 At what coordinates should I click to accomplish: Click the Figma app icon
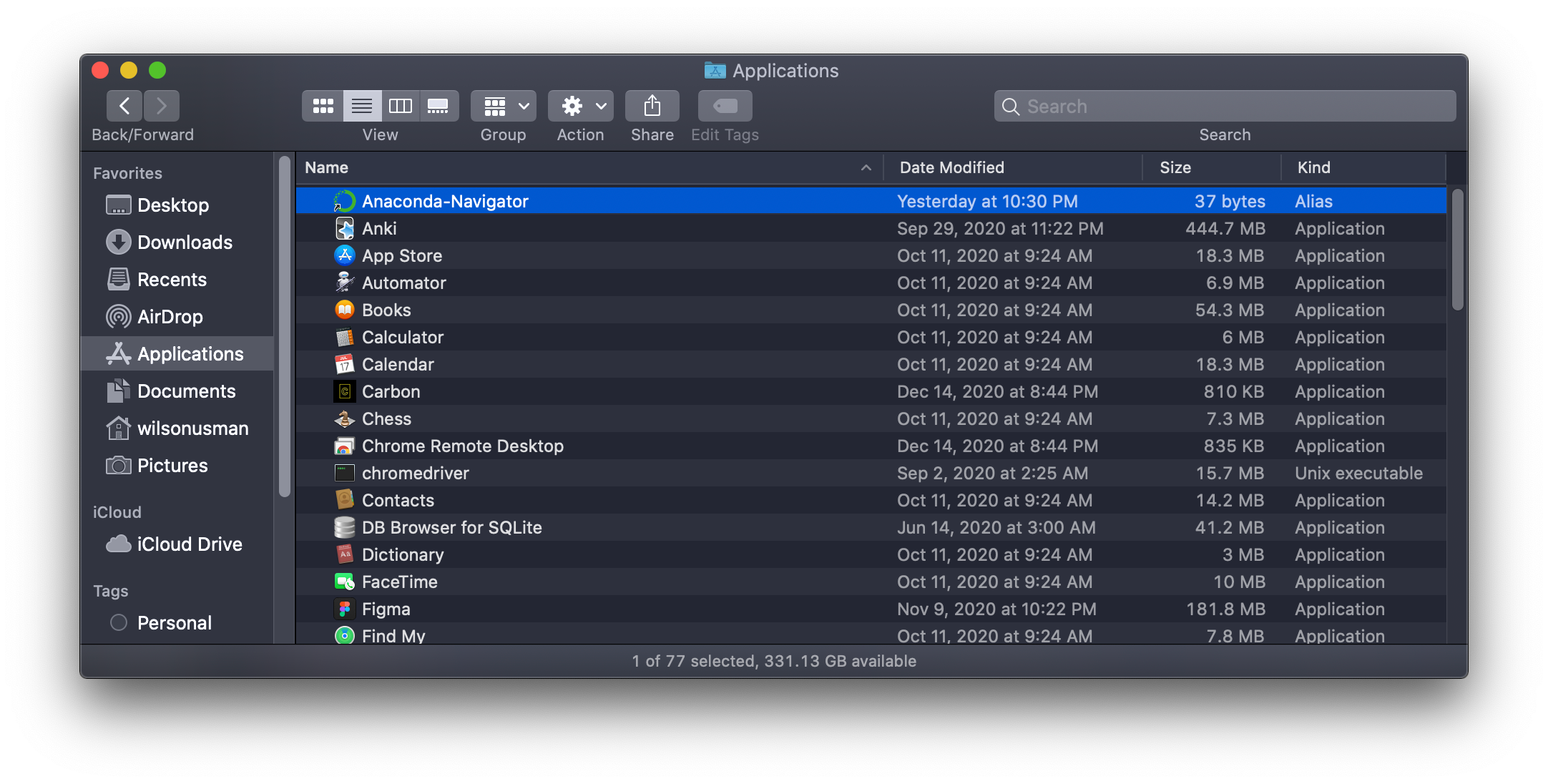345,609
